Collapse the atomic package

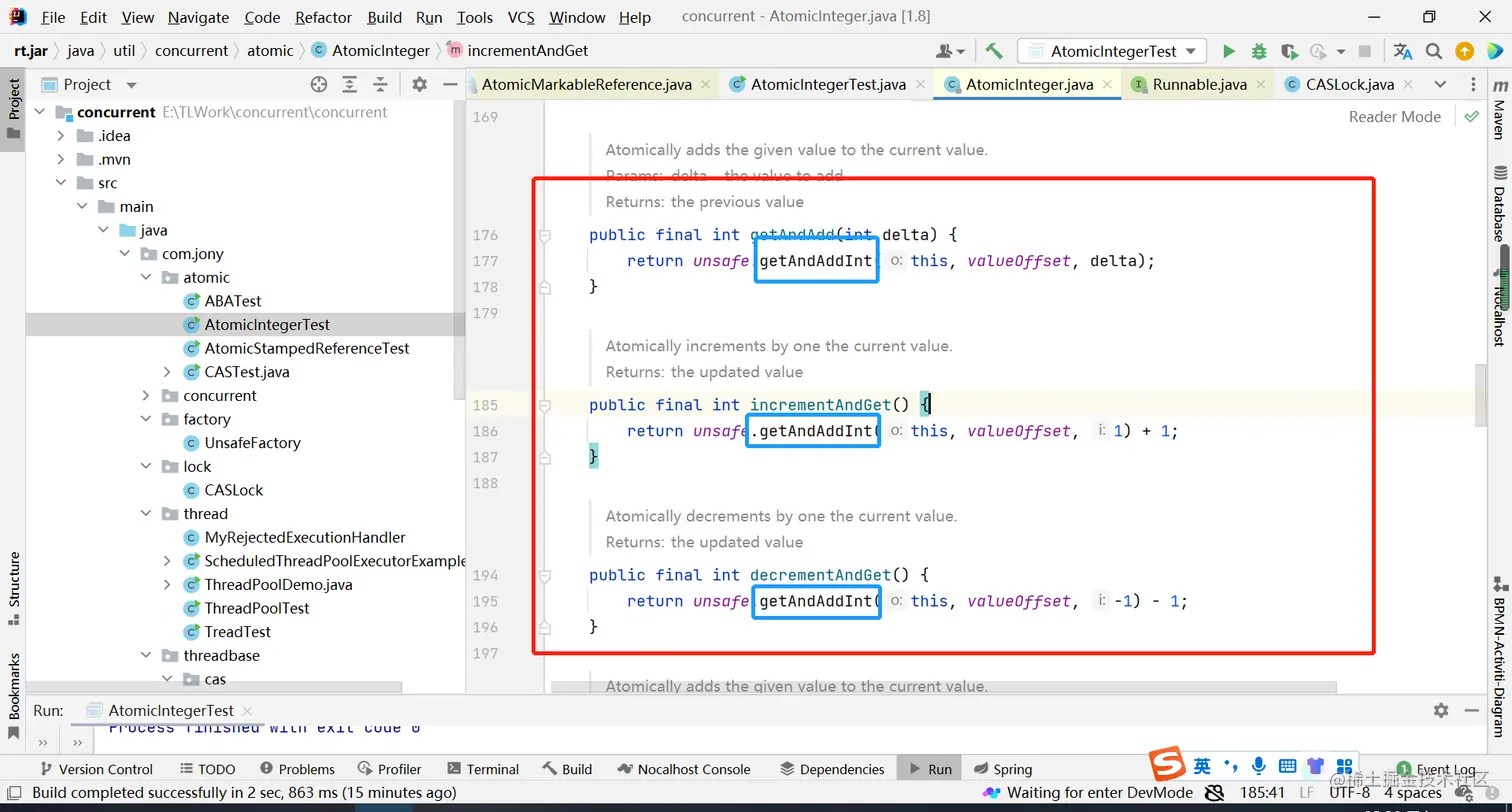pyautogui.click(x=146, y=277)
